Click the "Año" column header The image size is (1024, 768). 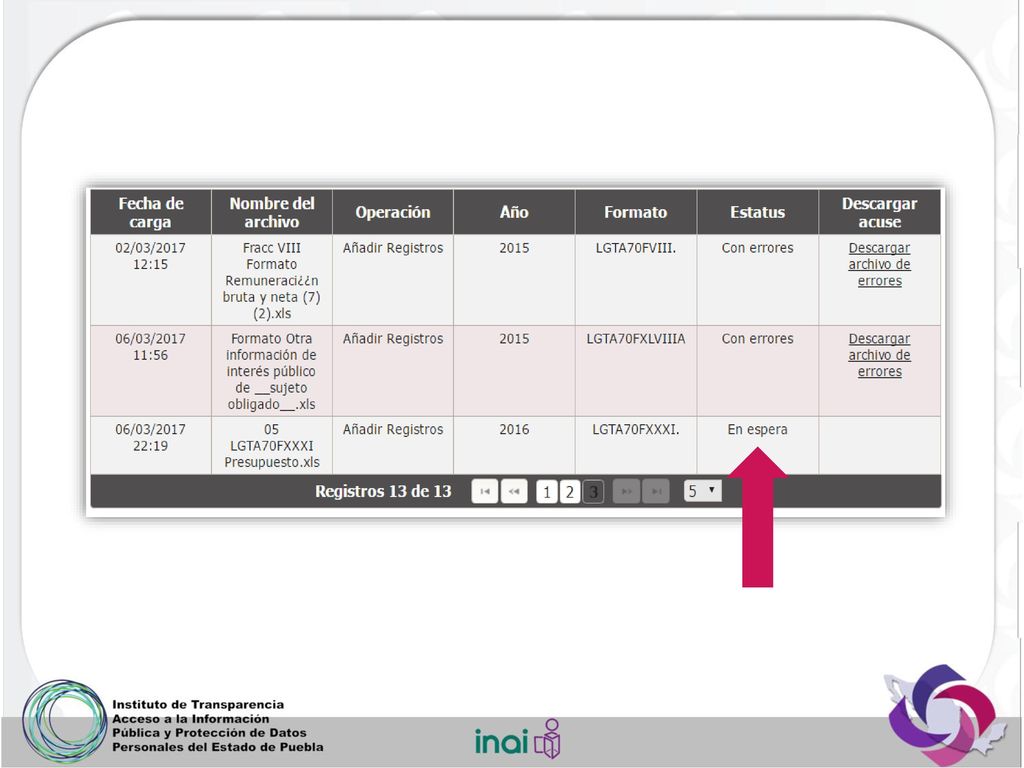(514, 212)
